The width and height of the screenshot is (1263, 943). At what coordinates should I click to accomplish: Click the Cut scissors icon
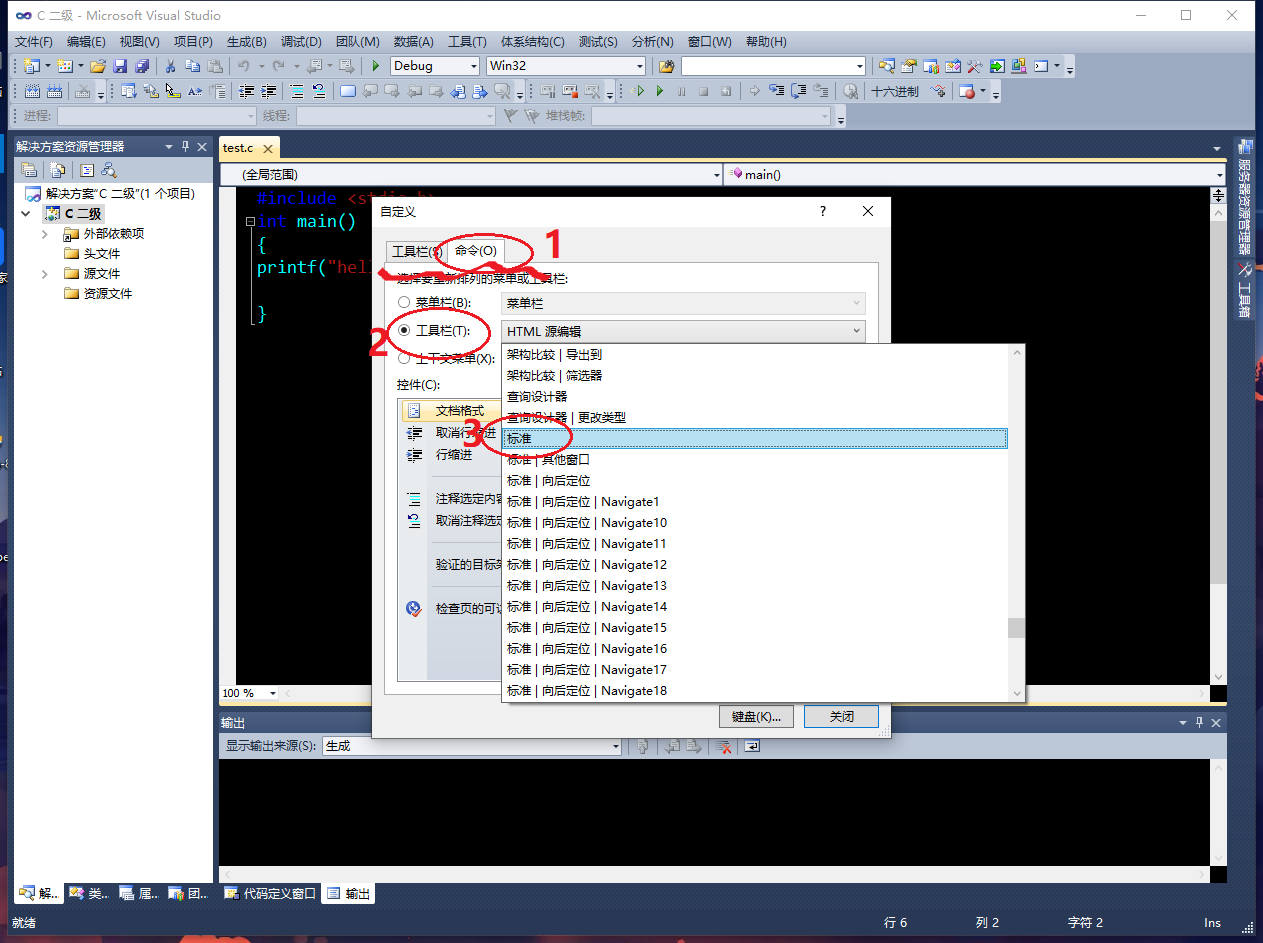[170, 66]
